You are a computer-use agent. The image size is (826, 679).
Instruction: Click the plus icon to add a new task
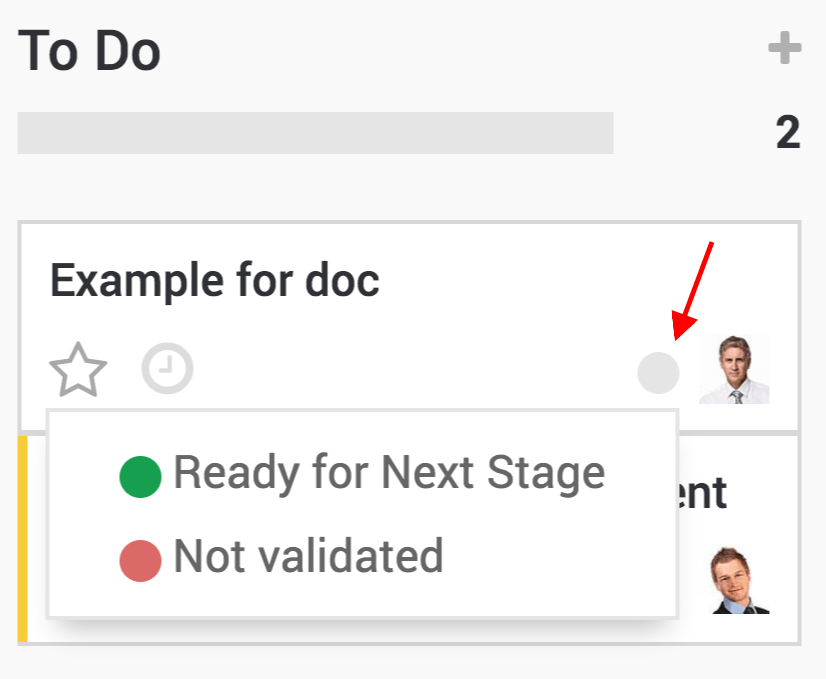787,47
